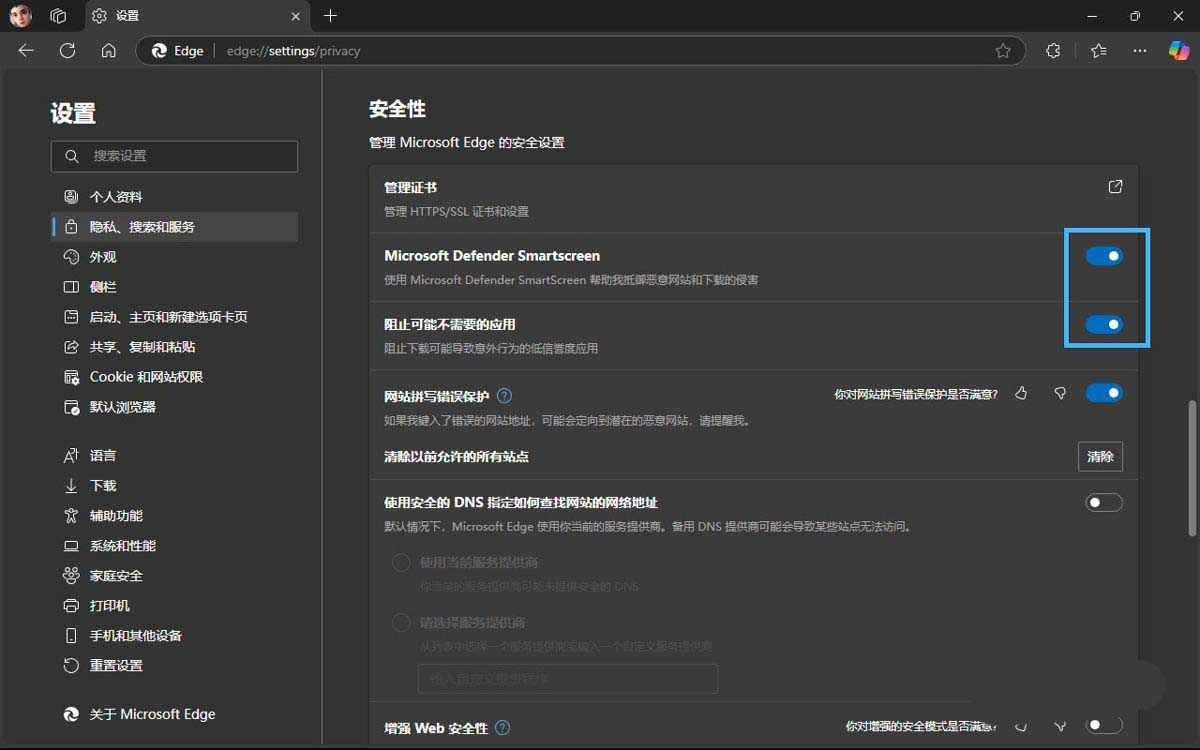Select the 使用当前服务提供商 radio button
1200x750 pixels.
pos(401,563)
